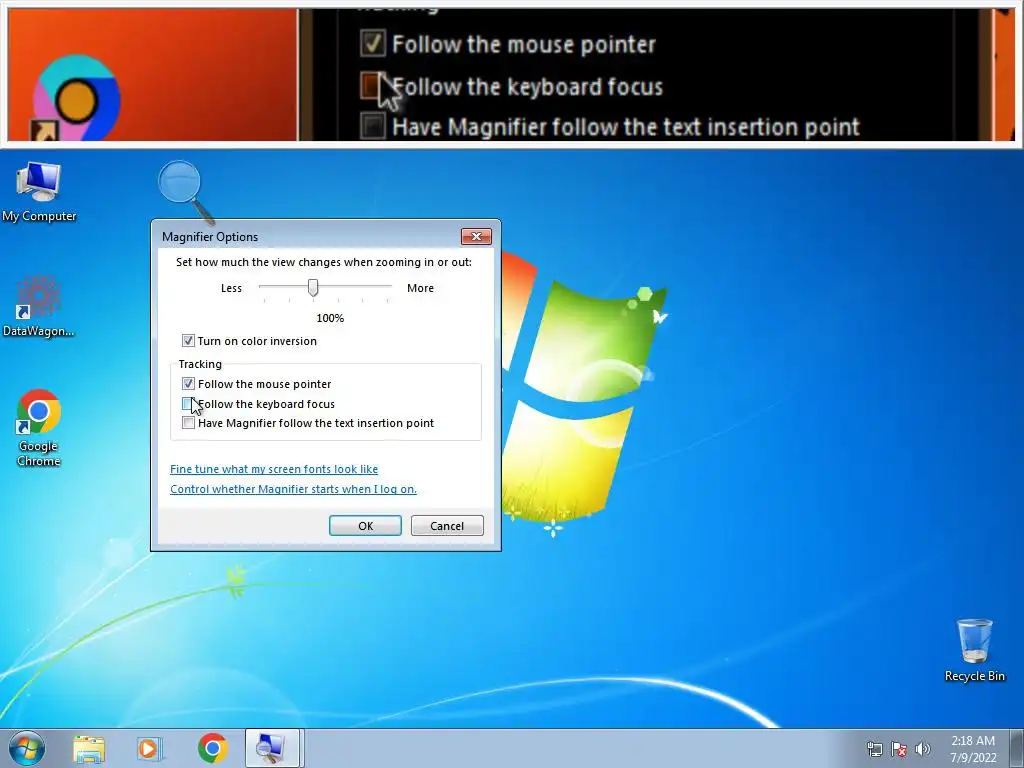Enable Follow the keyboard focus
Viewport: 1024px width, 768px height.
(188, 404)
